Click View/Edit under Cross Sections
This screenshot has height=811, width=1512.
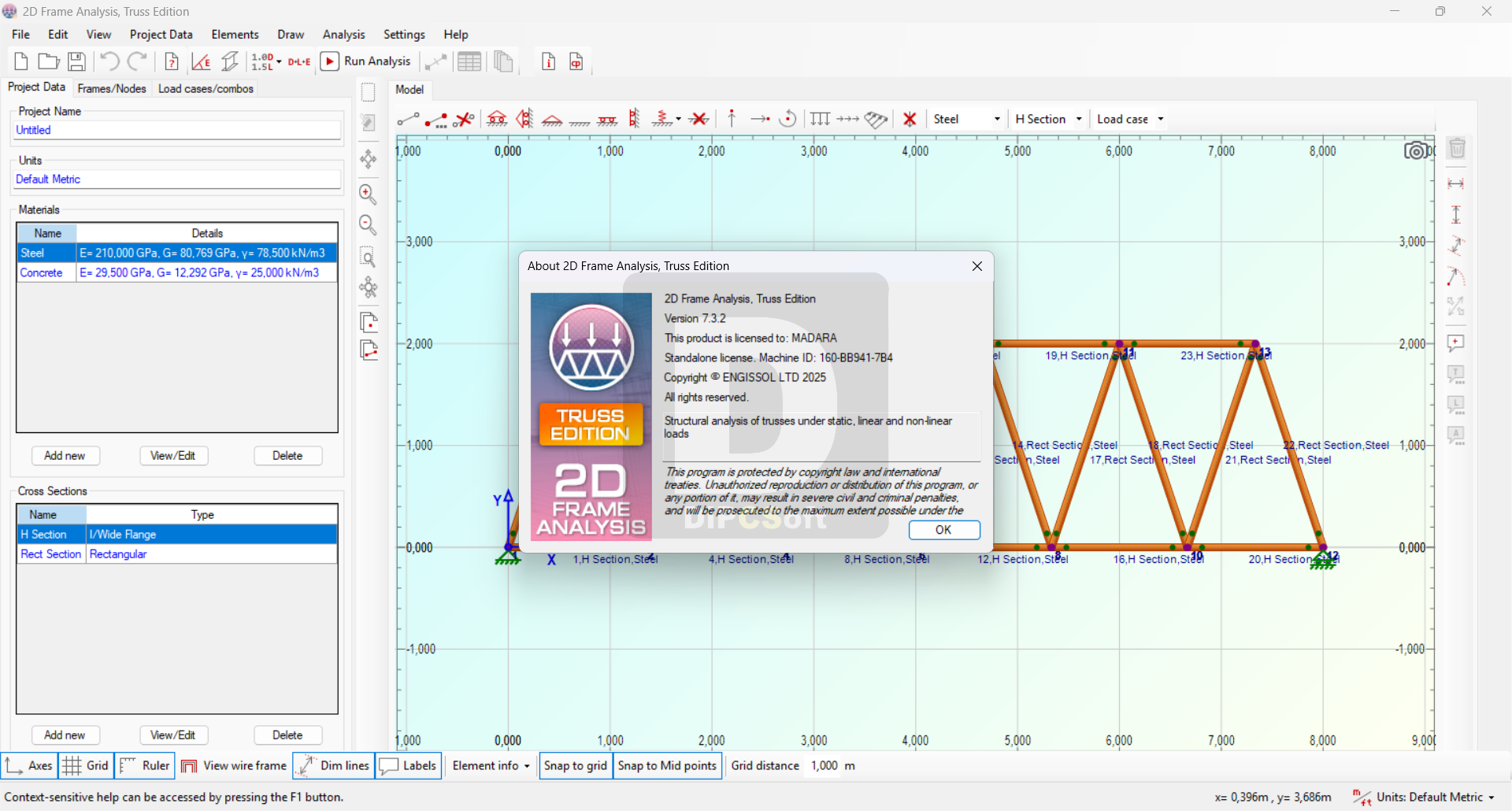pos(174,735)
